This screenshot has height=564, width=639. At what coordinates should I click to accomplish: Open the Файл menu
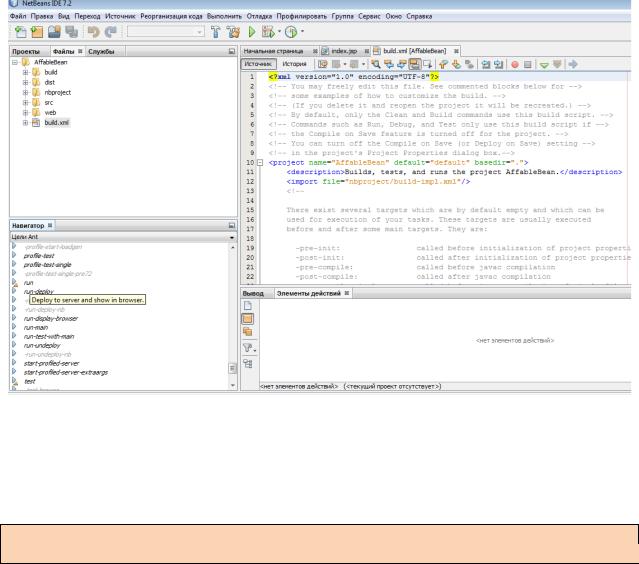18,16
